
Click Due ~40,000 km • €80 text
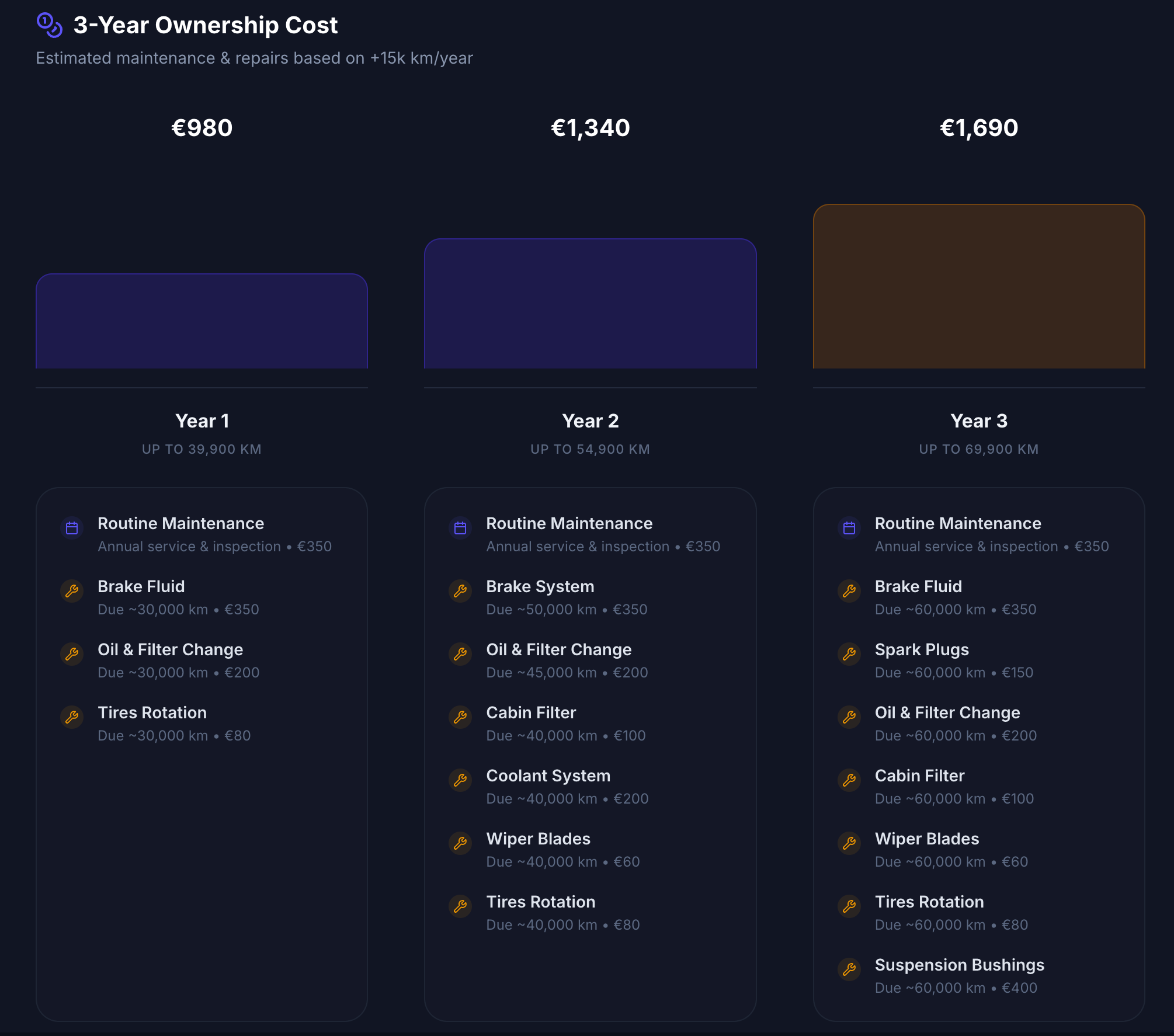(x=563, y=925)
